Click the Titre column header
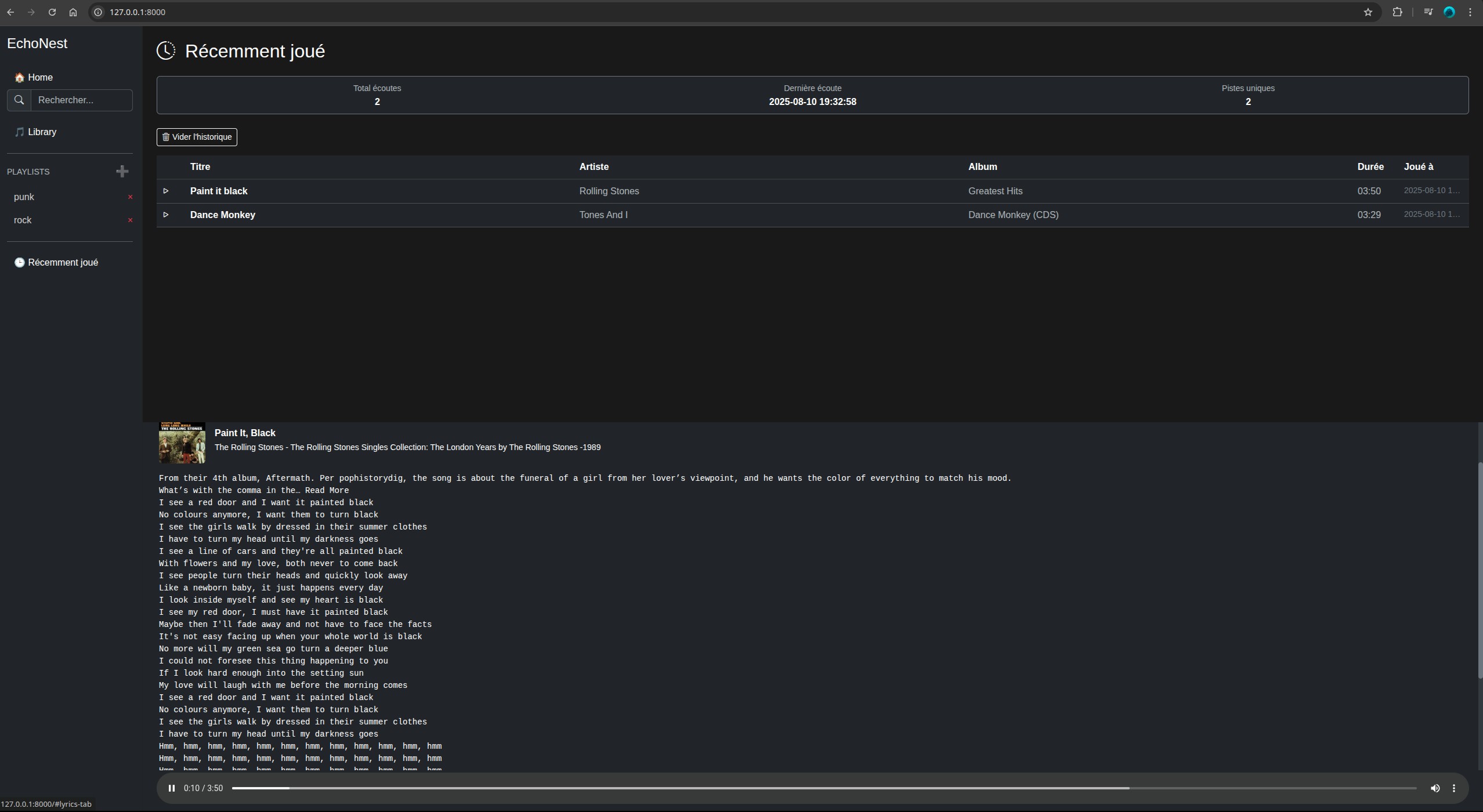The height and width of the screenshot is (812, 1483). [200, 167]
